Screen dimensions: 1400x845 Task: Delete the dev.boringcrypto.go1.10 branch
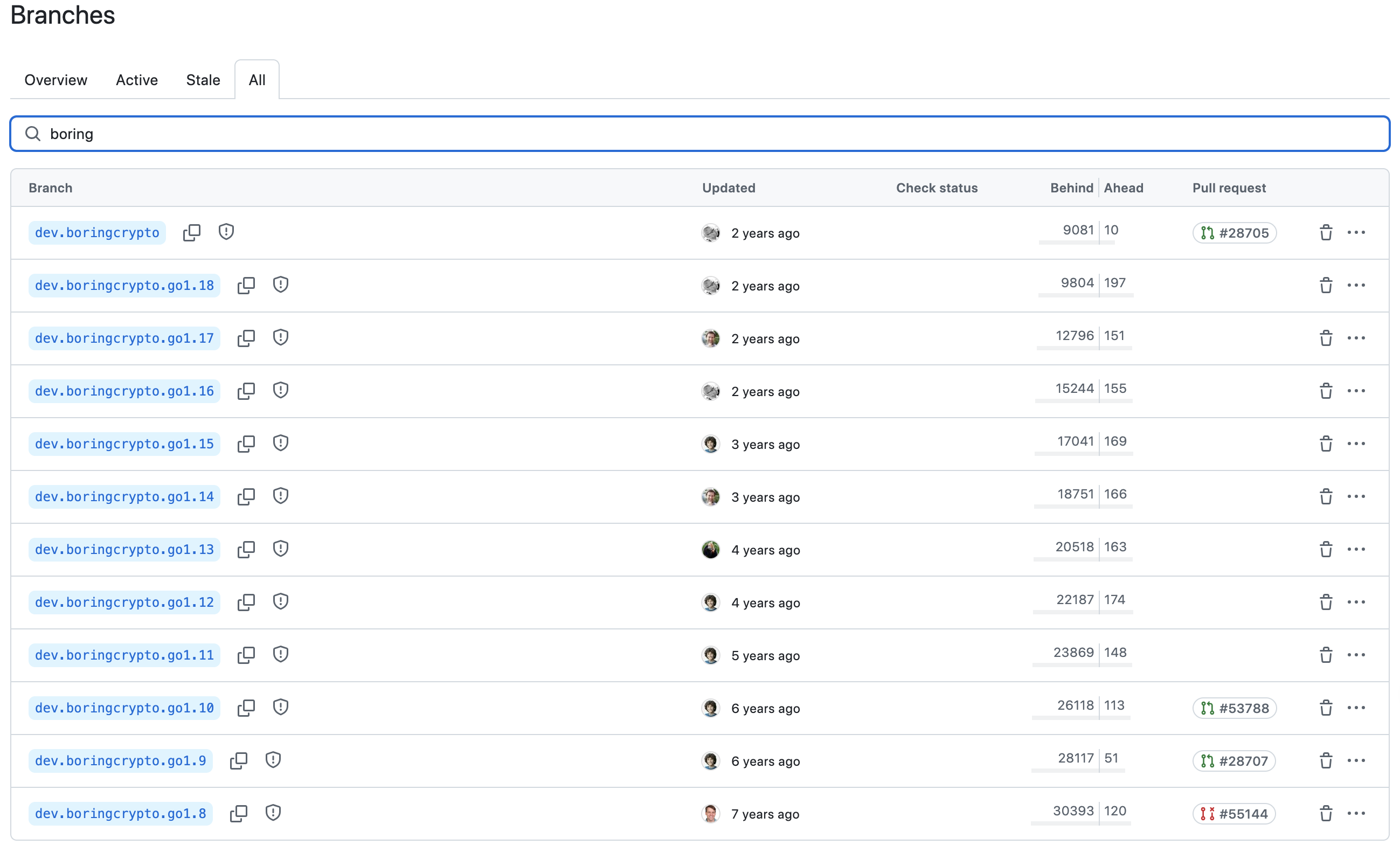click(1326, 708)
